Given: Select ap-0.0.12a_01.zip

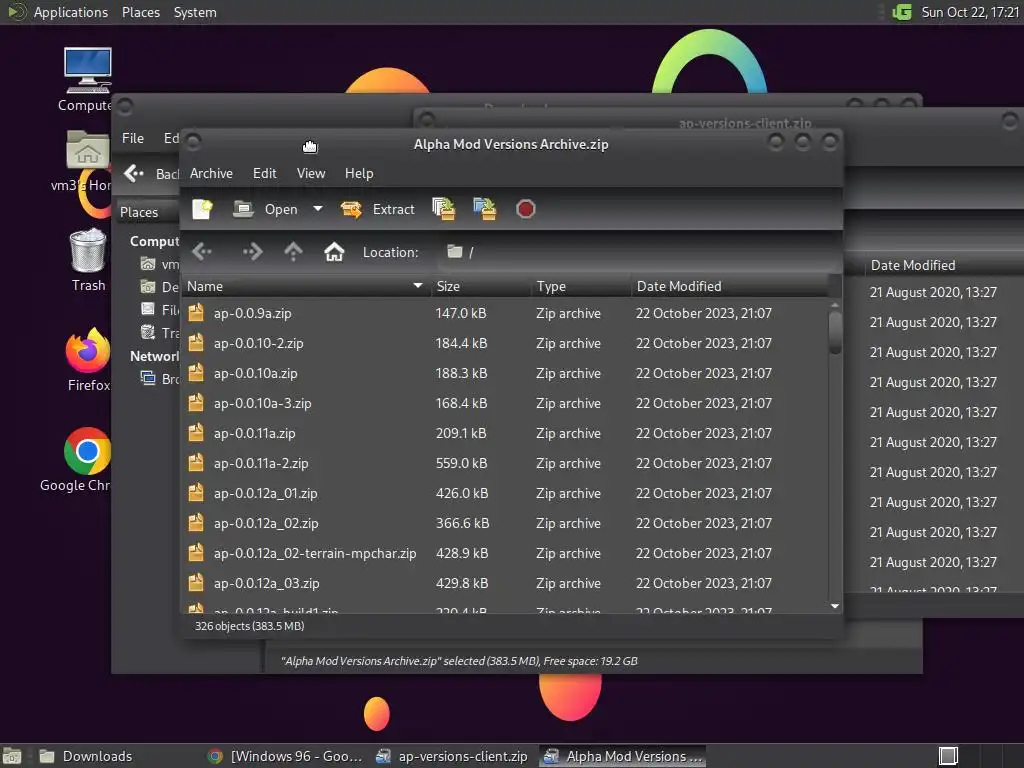Looking at the screenshot, I should click(504, 493).
